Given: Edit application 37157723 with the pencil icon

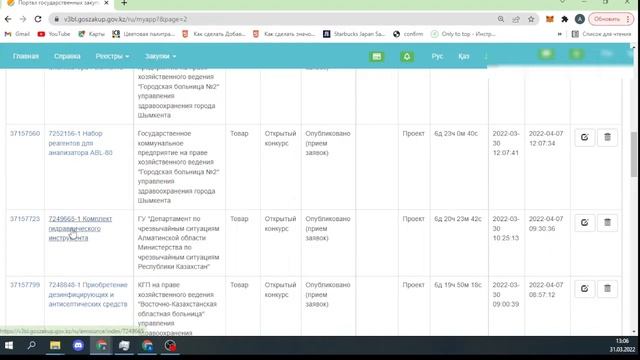Looking at the screenshot, I should point(584,222).
